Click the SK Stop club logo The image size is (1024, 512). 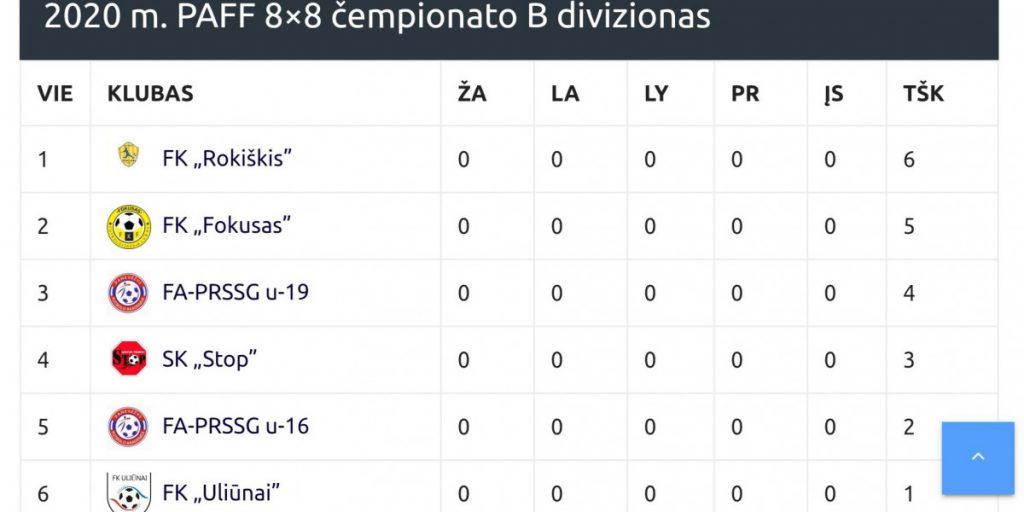pyautogui.click(x=129, y=359)
